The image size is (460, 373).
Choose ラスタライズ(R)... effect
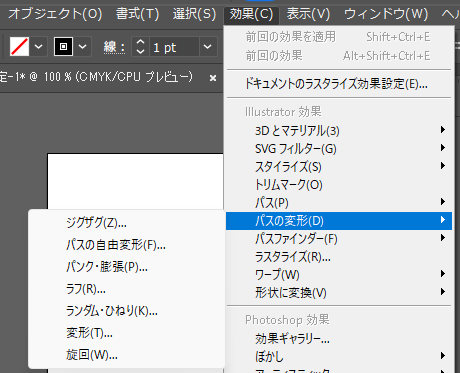tap(339, 257)
